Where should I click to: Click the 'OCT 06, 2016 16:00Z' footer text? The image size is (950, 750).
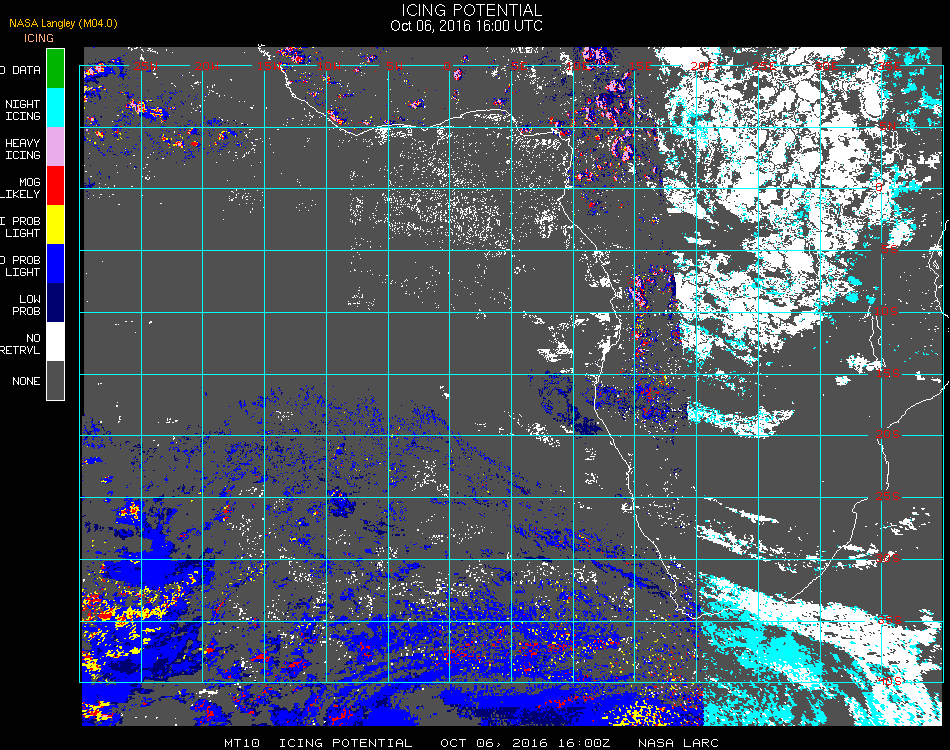click(x=525, y=743)
